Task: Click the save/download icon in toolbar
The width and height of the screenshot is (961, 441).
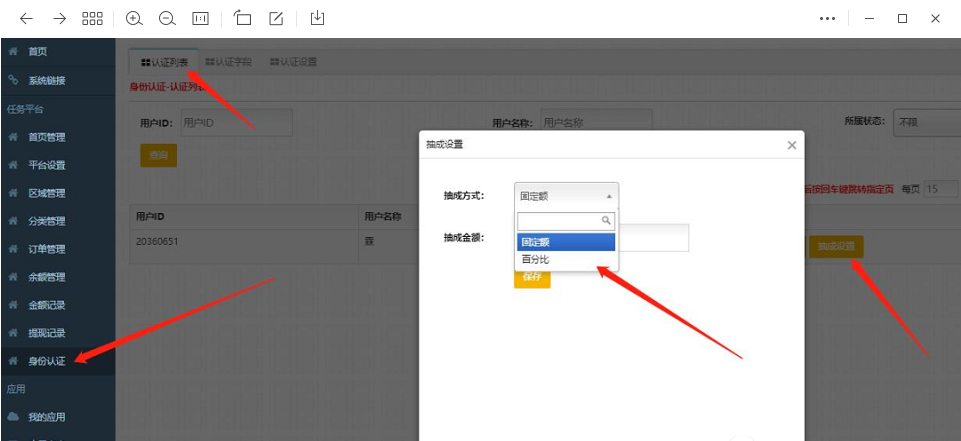Action: 317,18
